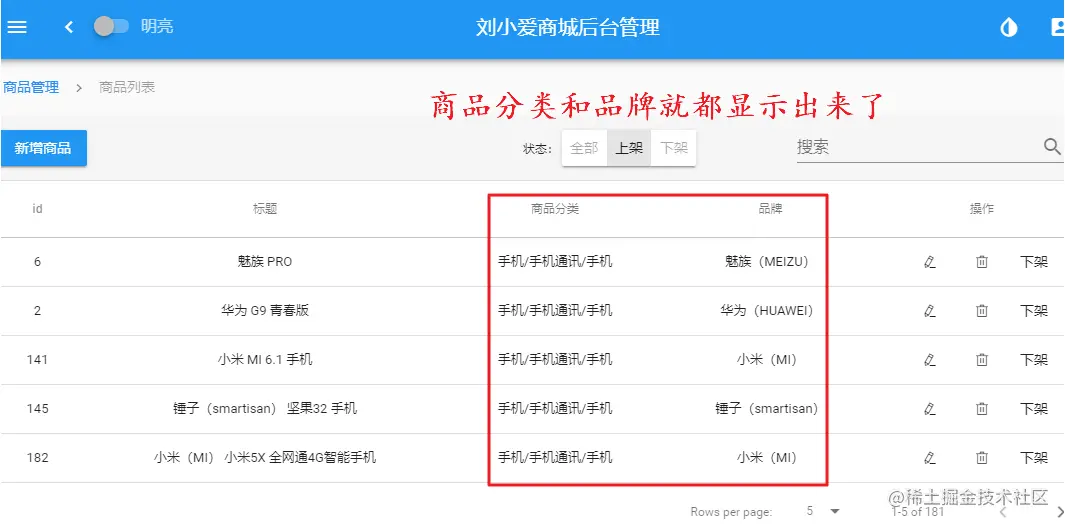1065x524 pixels.
Task: Go to 商品管理 breadcrumb
Action: [x=31, y=87]
